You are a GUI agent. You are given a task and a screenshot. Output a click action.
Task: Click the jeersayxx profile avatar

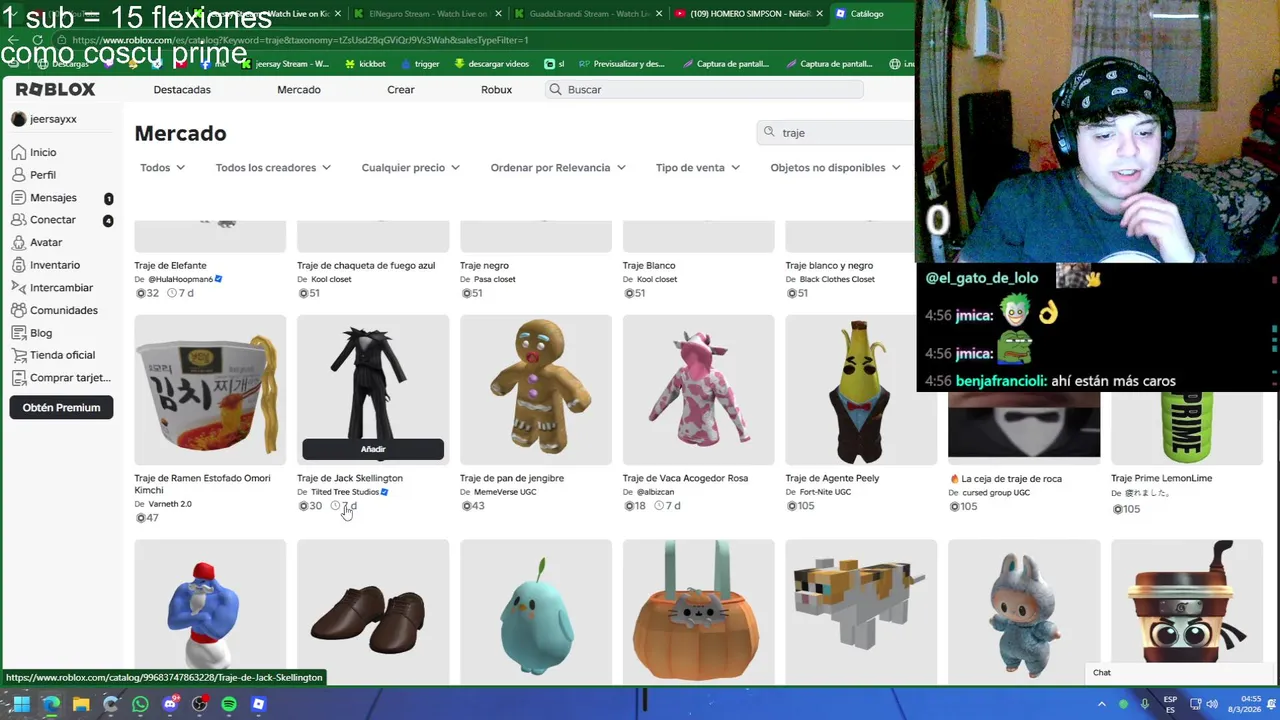coord(19,119)
